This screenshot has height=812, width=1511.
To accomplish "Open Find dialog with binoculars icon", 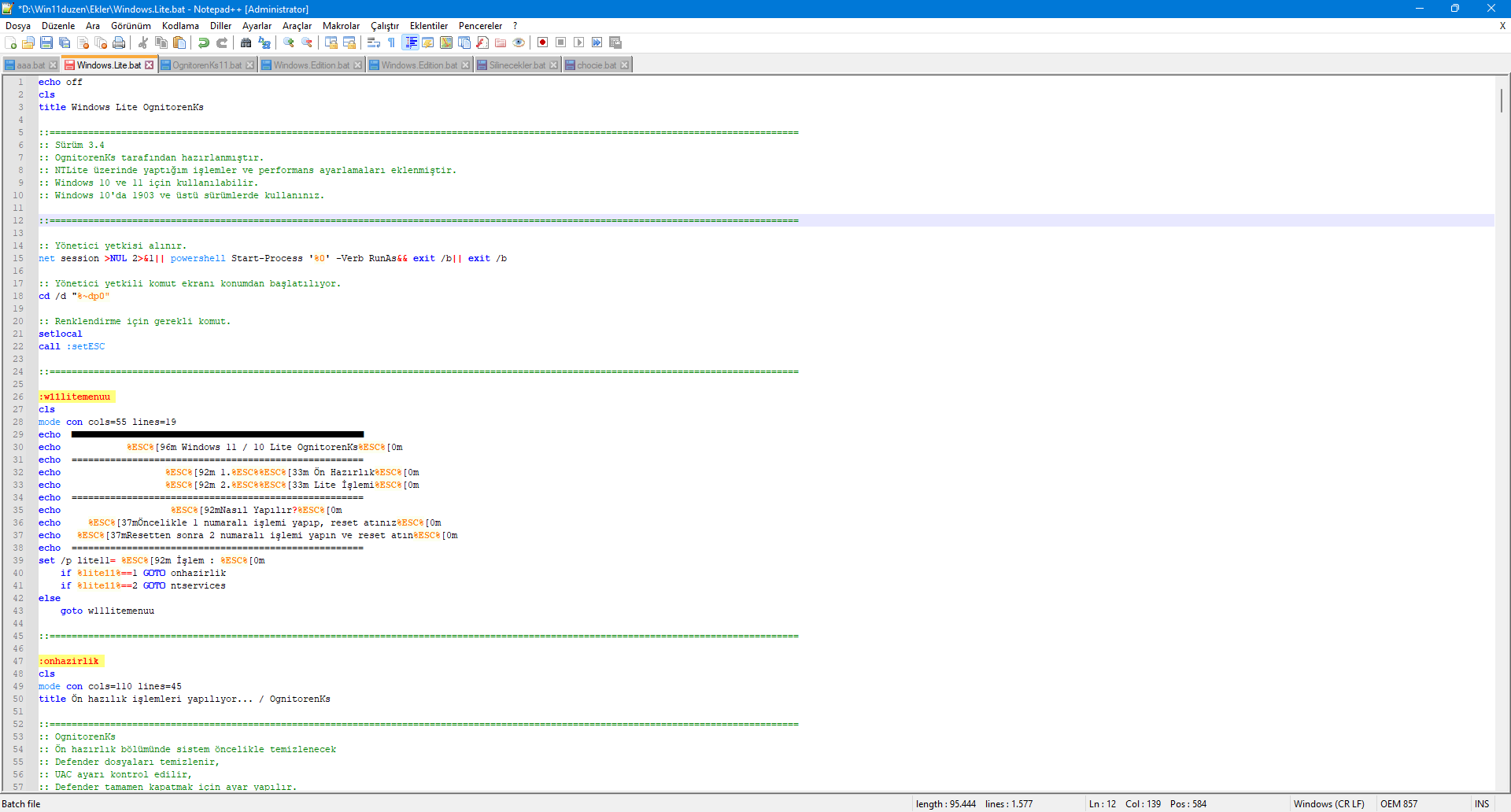I will coord(246,42).
